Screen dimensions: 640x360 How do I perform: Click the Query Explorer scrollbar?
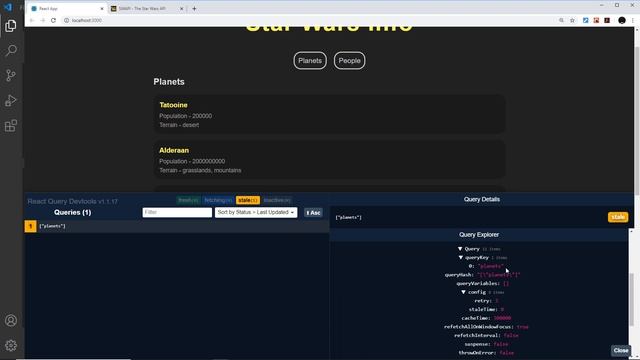pyautogui.click(x=631, y=300)
